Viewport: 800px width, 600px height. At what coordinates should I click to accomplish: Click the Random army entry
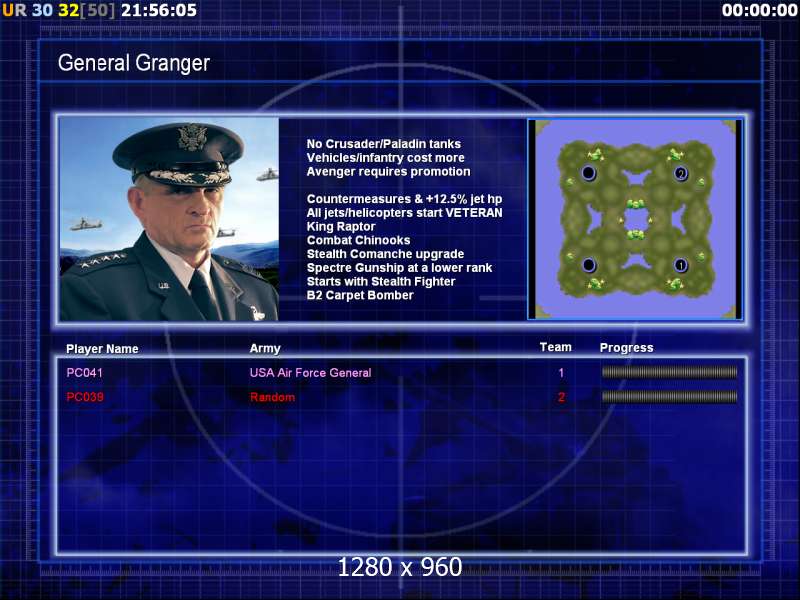pos(272,397)
